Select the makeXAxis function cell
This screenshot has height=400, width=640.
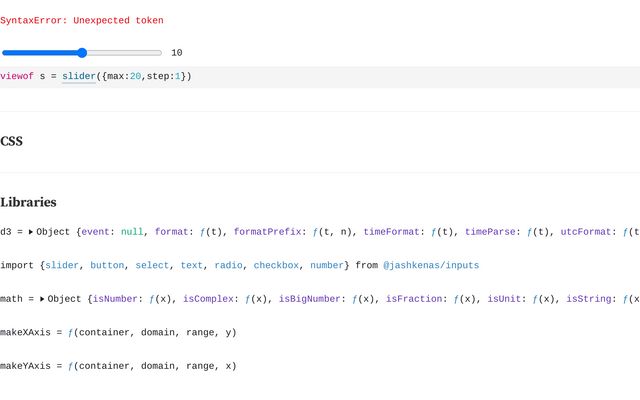[118, 333]
